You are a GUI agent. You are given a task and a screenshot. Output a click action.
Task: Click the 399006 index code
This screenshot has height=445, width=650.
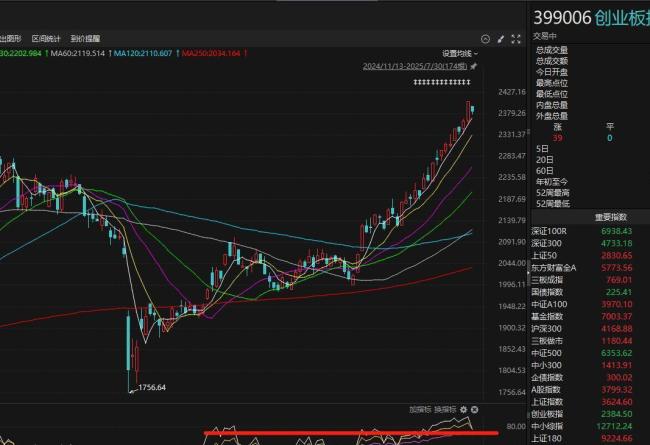[562, 18]
